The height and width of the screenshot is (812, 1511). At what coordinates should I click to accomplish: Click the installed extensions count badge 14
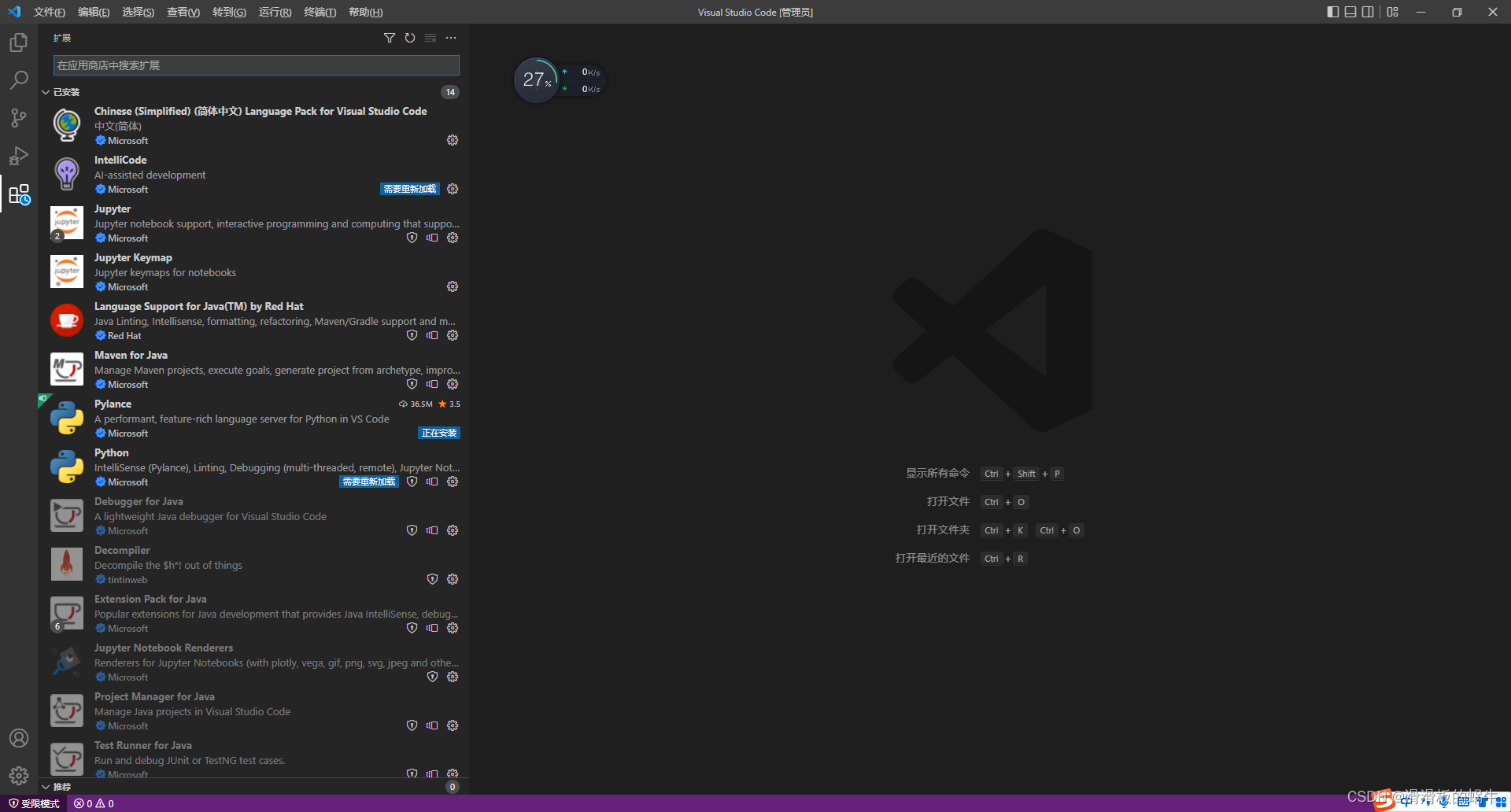point(450,92)
